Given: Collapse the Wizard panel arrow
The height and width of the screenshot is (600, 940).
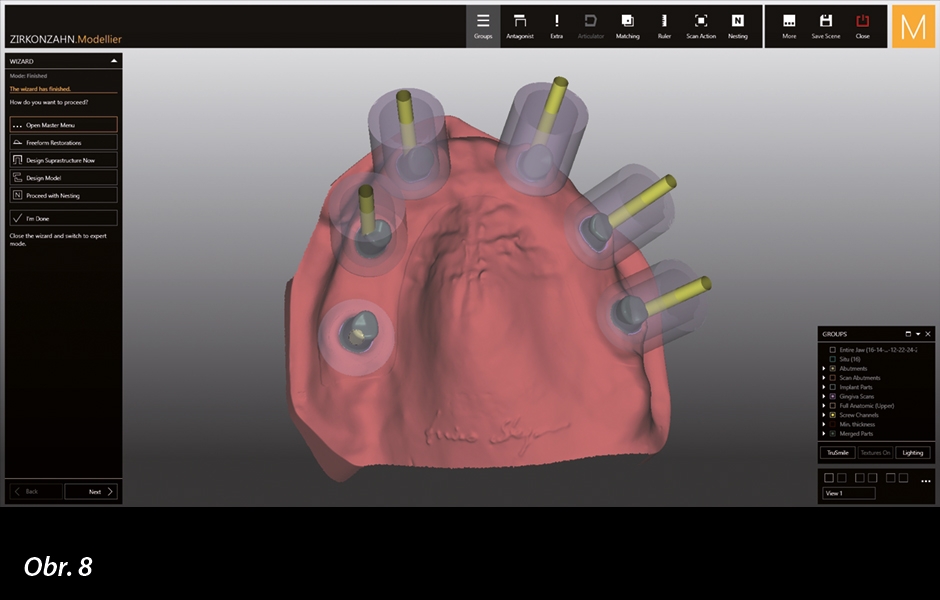Looking at the screenshot, I should (x=114, y=61).
